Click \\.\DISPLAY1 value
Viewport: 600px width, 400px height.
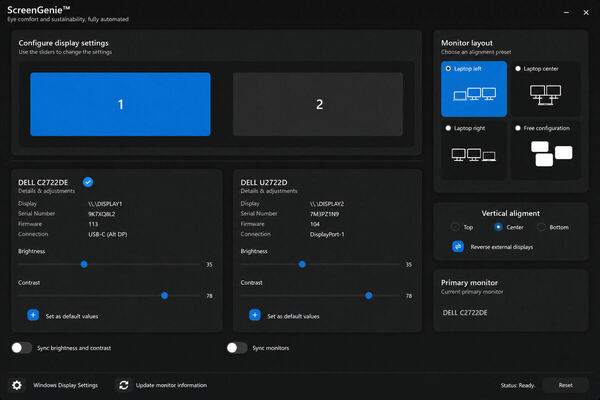click(x=105, y=204)
